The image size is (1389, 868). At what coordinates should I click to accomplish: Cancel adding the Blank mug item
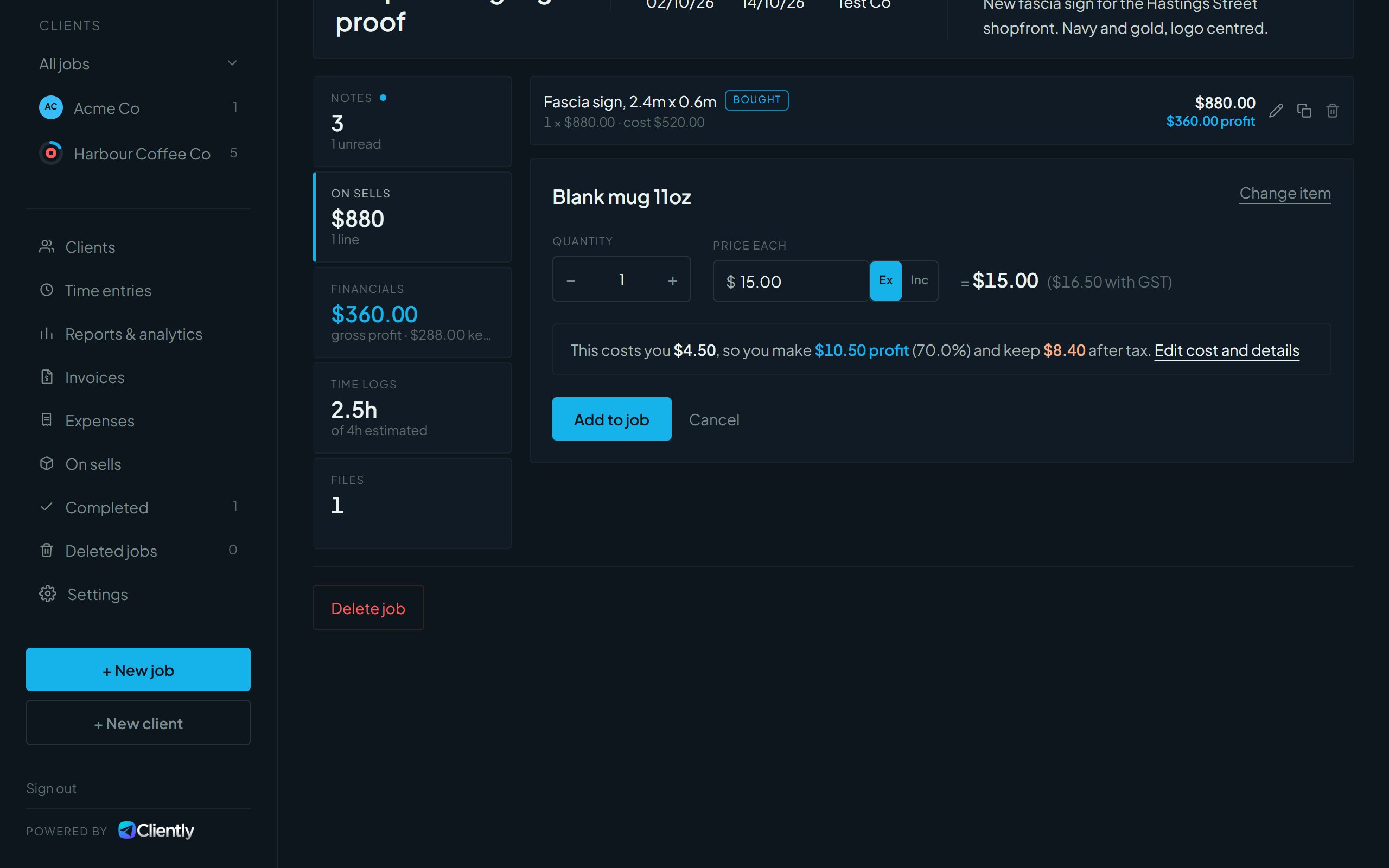pos(714,420)
